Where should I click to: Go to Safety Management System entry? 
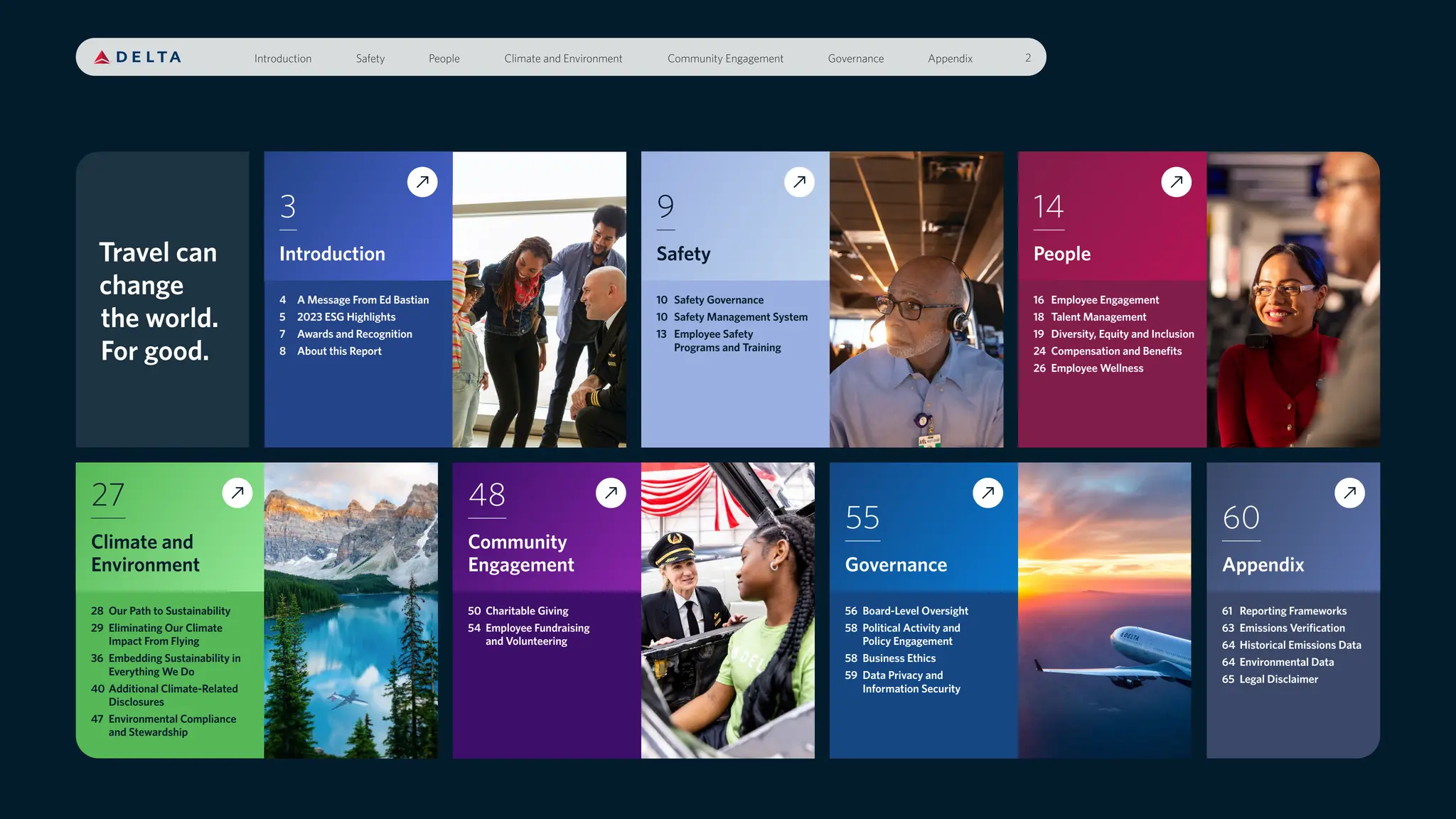pyautogui.click(x=740, y=317)
